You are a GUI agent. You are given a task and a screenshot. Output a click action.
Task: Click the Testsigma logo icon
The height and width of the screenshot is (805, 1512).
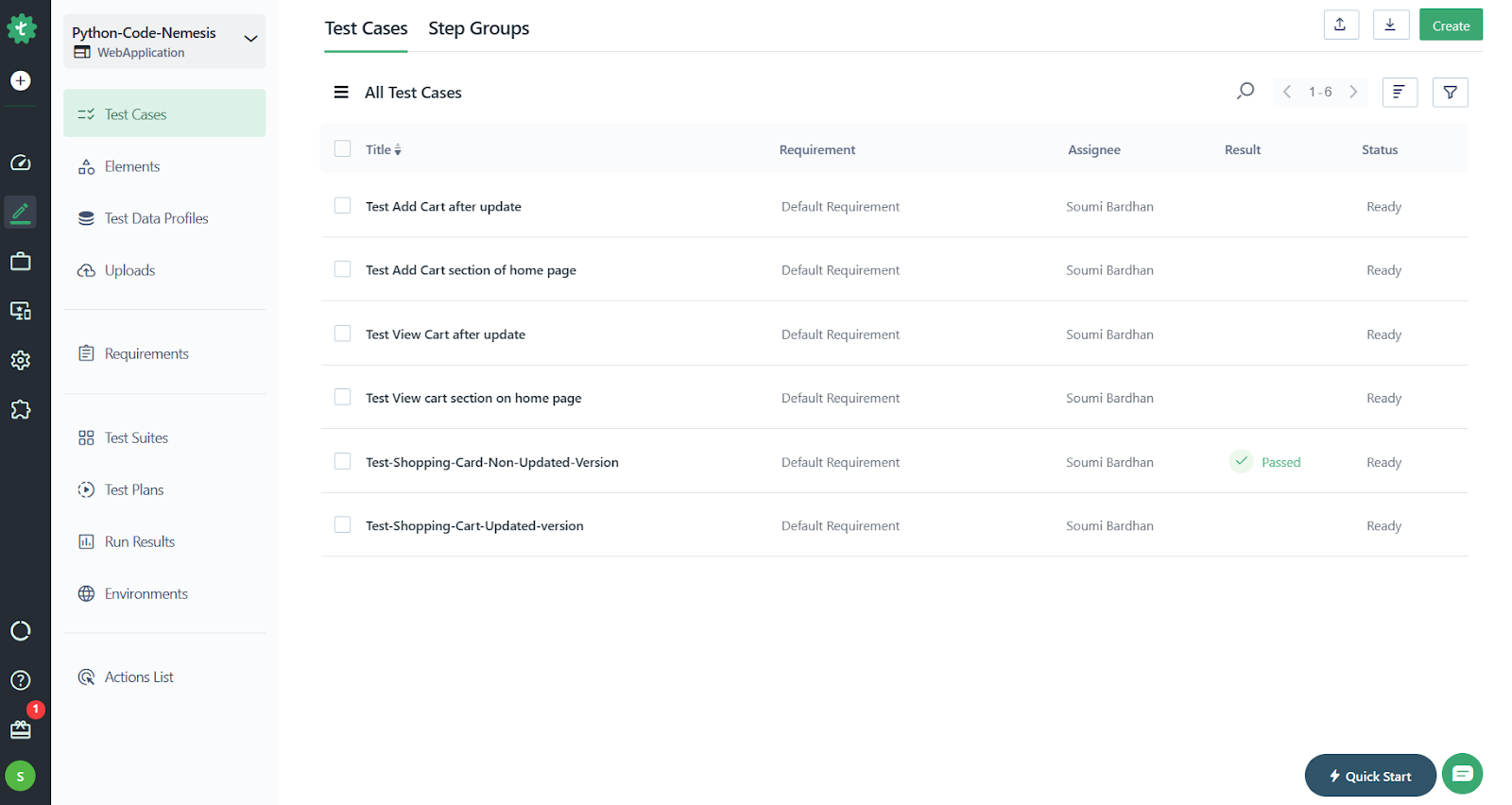21,28
